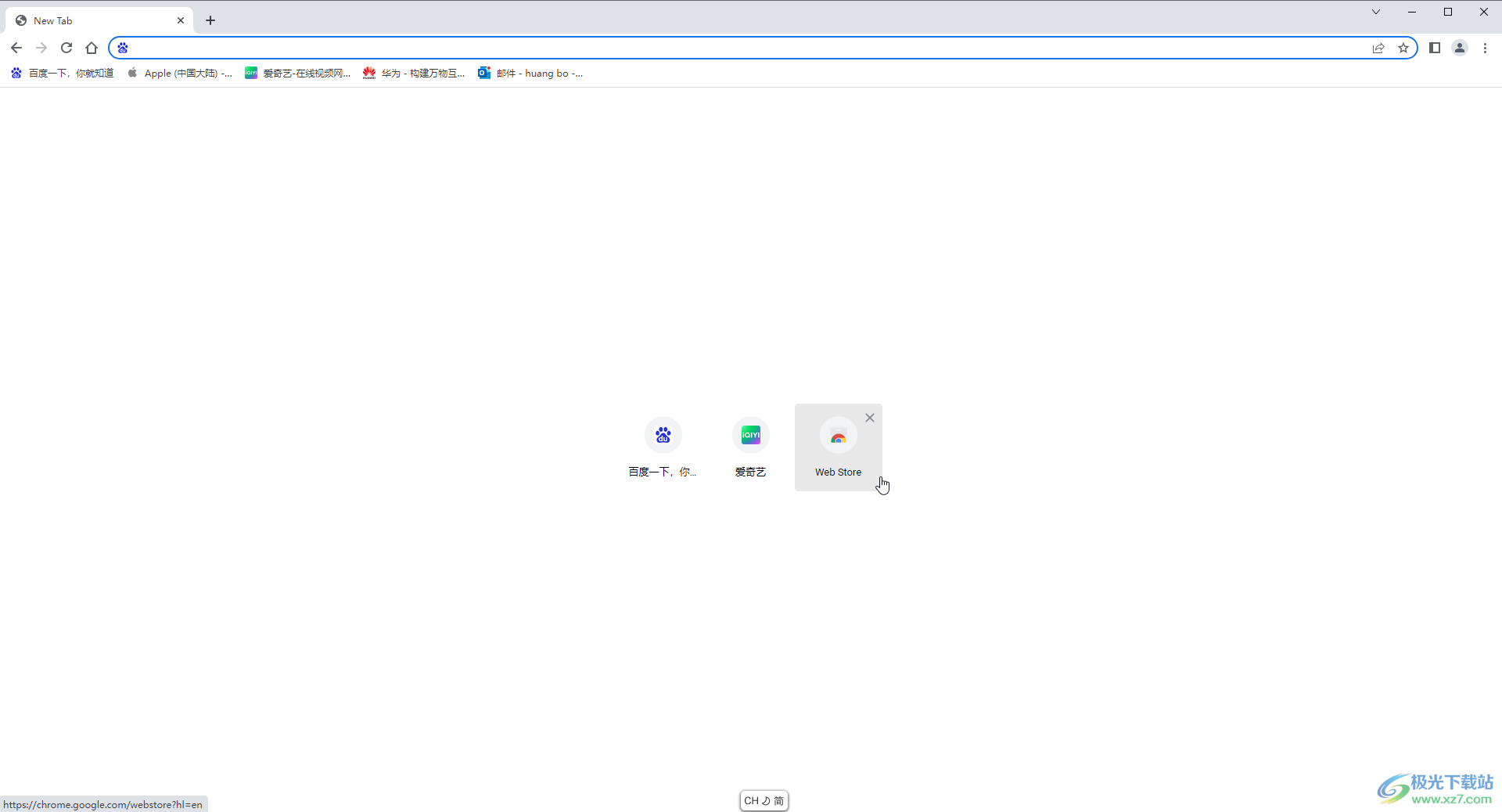Close the Chrome window

pyautogui.click(x=1484, y=12)
